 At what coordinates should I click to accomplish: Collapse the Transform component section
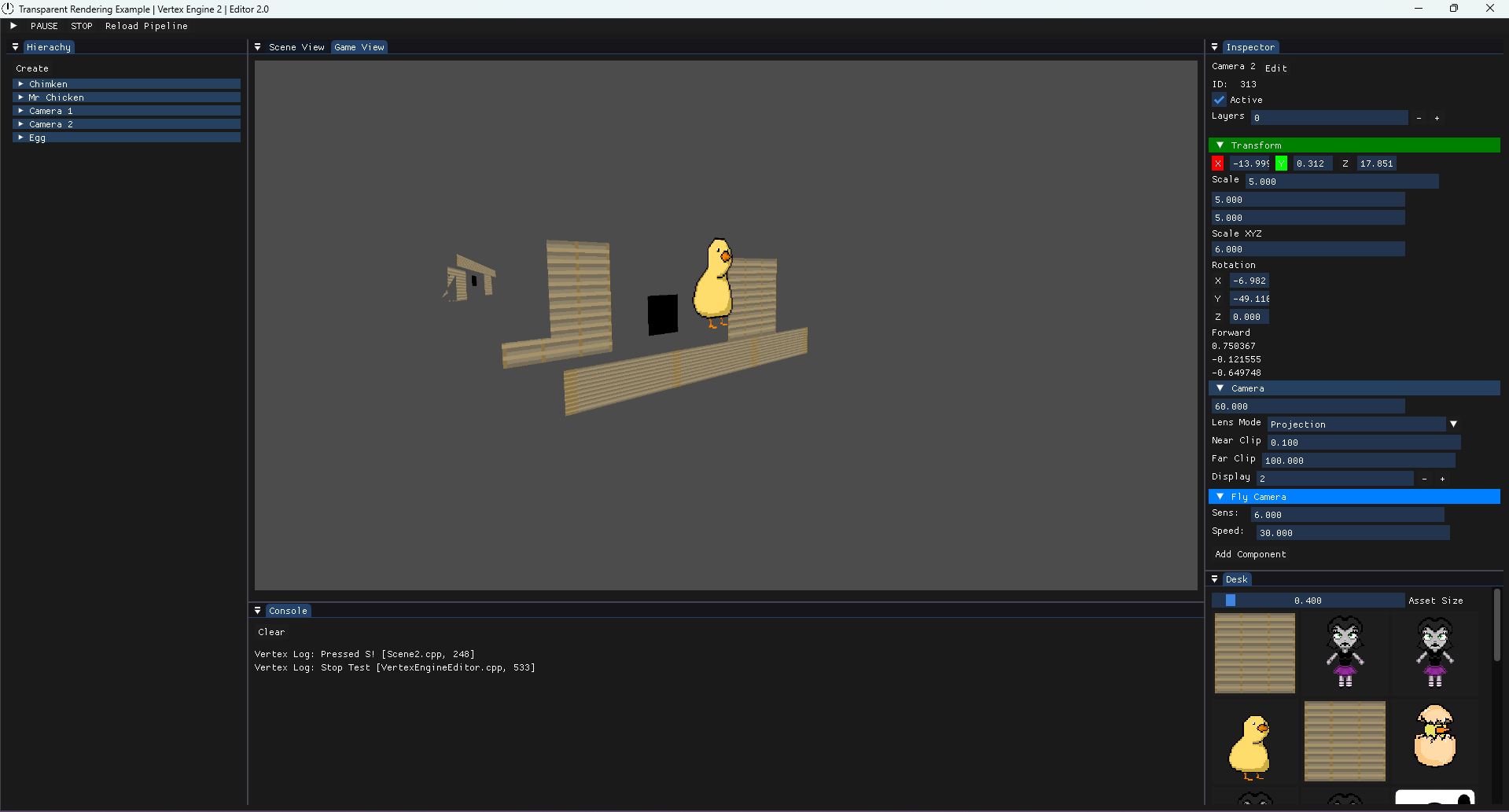click(1220, 145)
